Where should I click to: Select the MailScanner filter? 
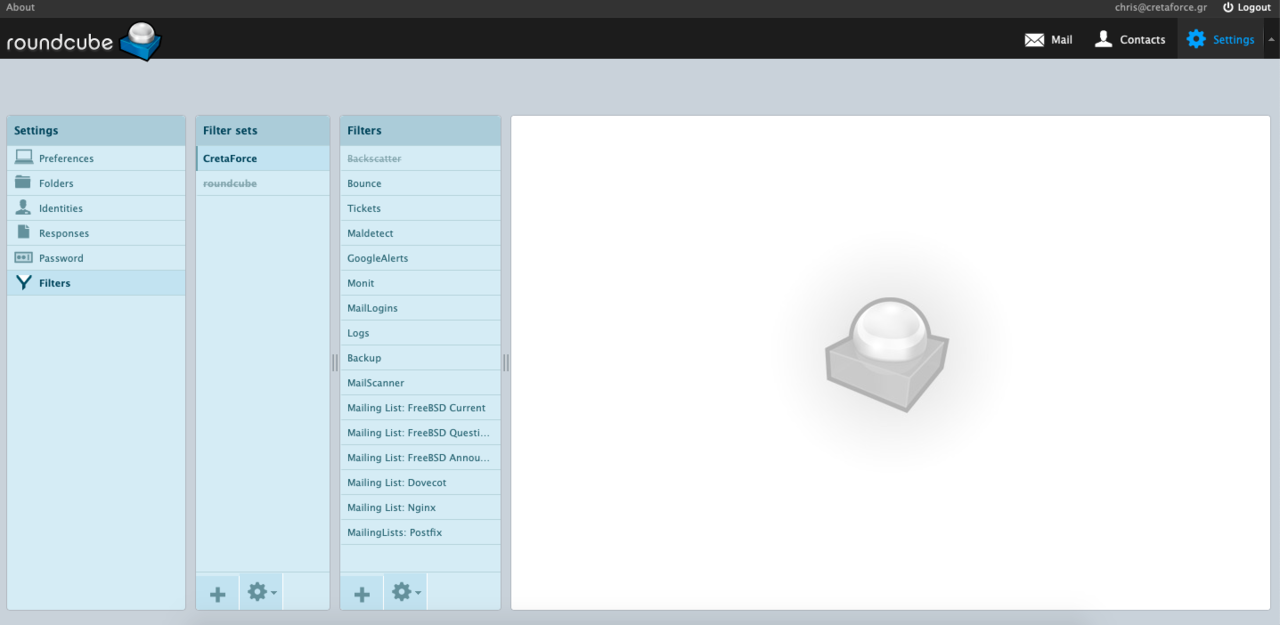420,383
